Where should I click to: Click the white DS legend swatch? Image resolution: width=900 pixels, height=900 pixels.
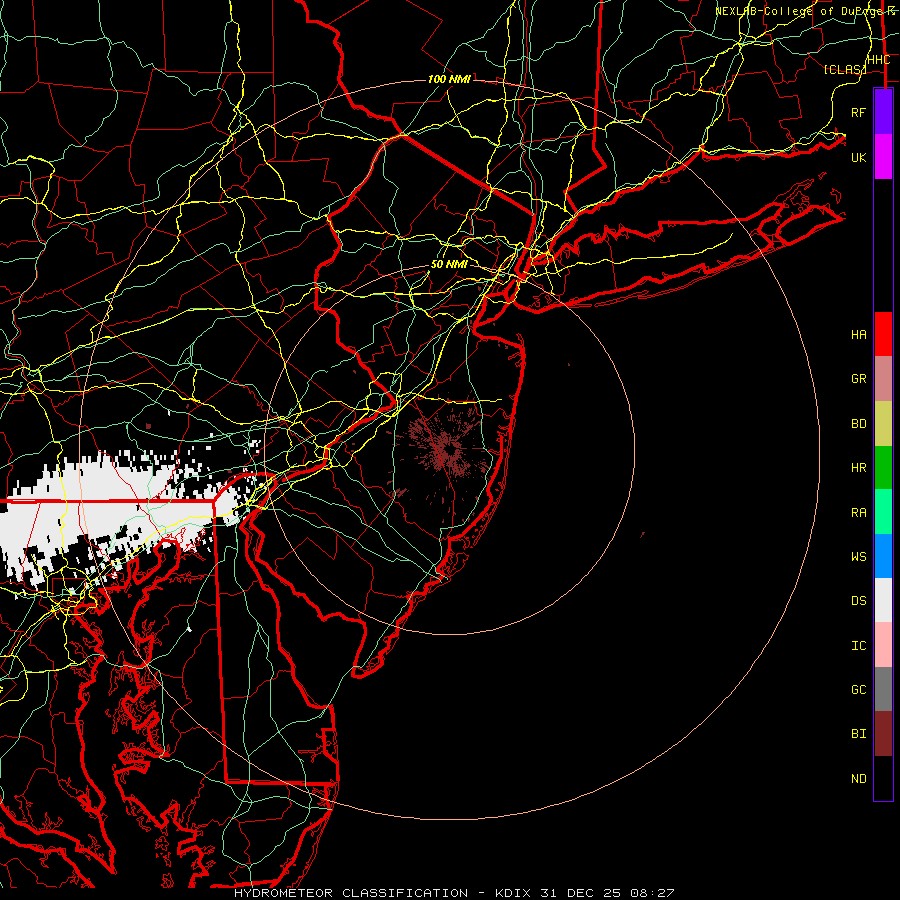click(x=883, y=600)
